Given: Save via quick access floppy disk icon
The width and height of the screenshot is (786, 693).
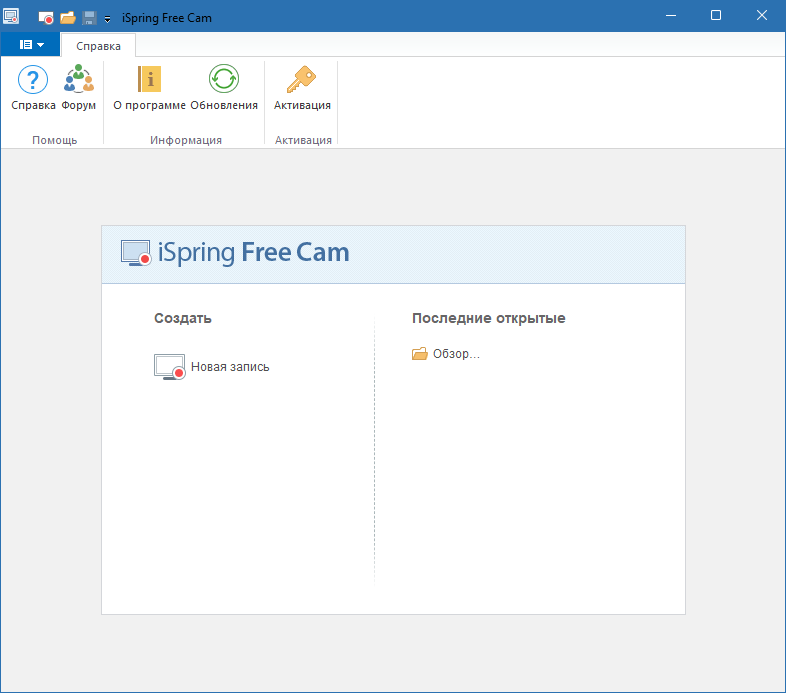Looking at the screenshot, I should 89,18.
